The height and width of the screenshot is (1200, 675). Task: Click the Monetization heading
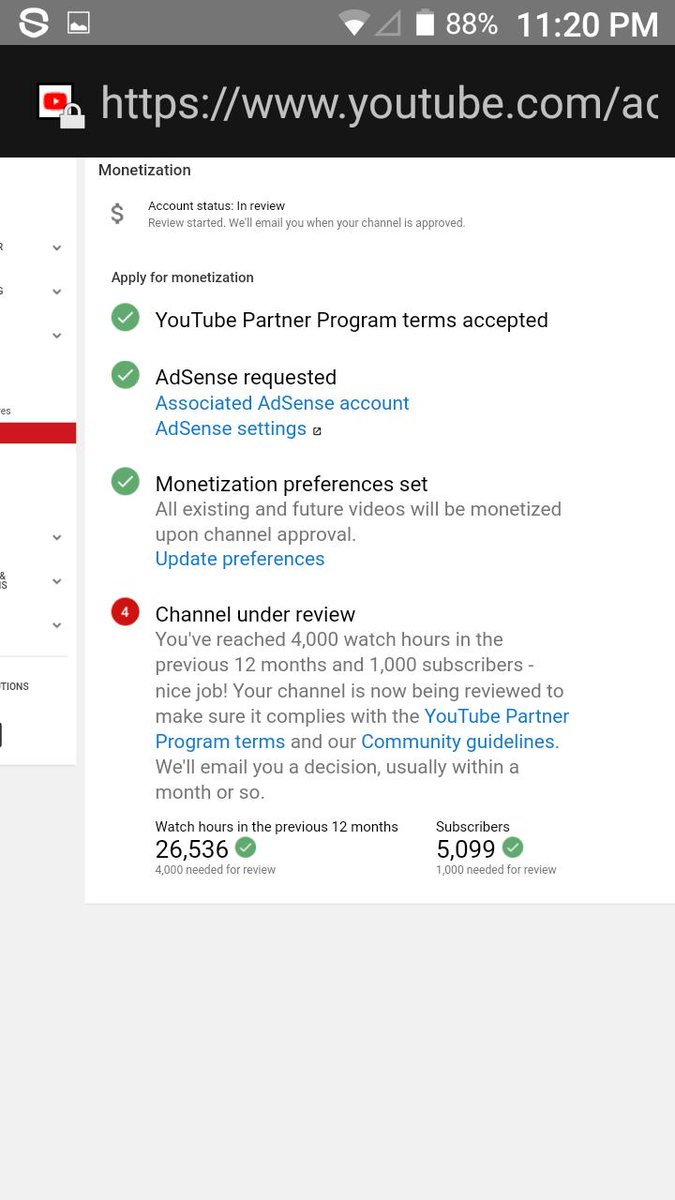pos(144,170)
